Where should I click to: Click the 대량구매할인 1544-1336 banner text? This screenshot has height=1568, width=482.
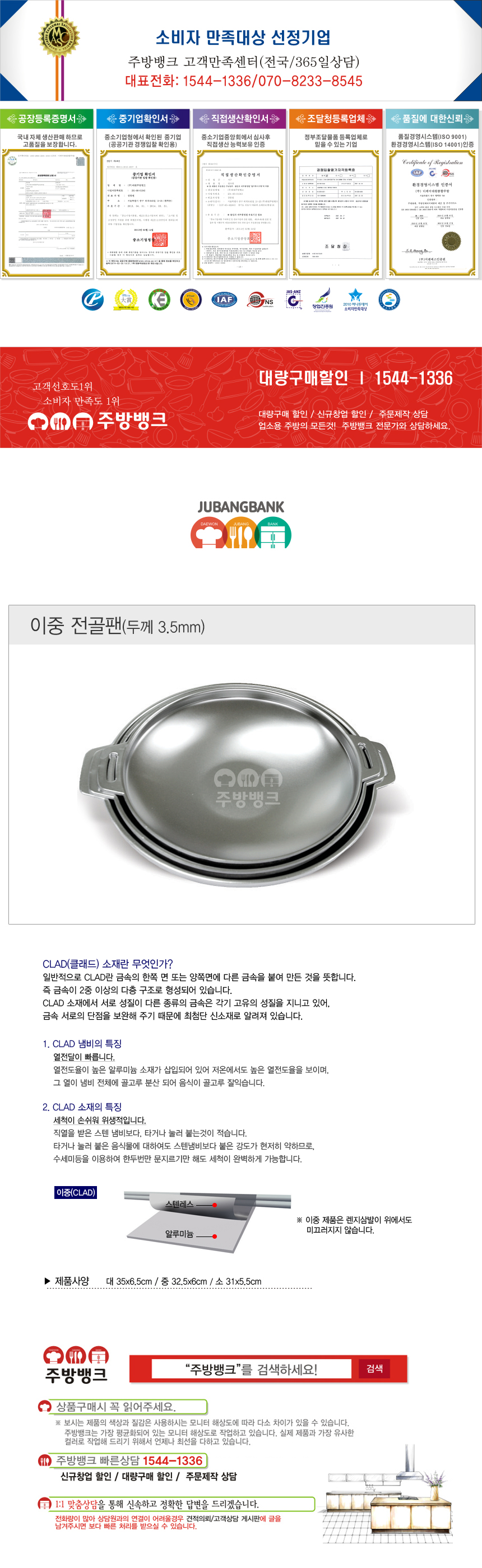pos(355,378)
